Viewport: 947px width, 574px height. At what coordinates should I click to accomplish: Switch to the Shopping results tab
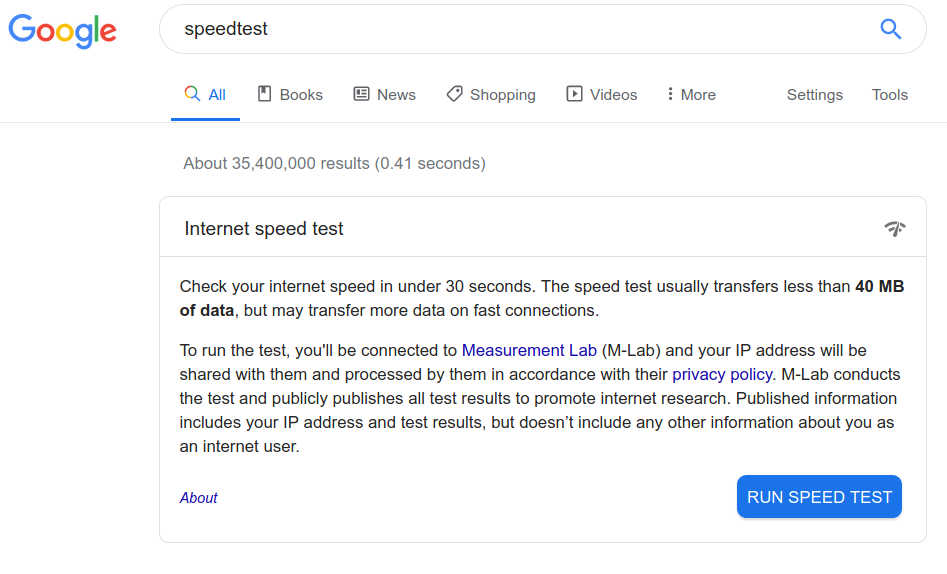coord(491,95)
